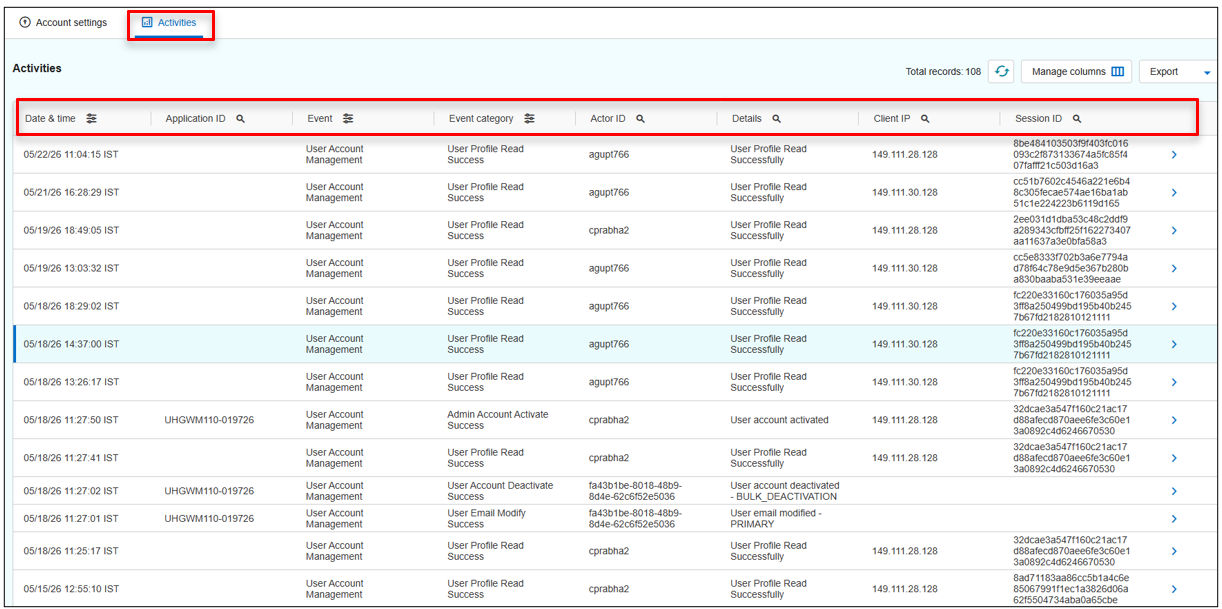Open Manage columns
Screen dimensions: 1222x609
tap(1077, 72)
